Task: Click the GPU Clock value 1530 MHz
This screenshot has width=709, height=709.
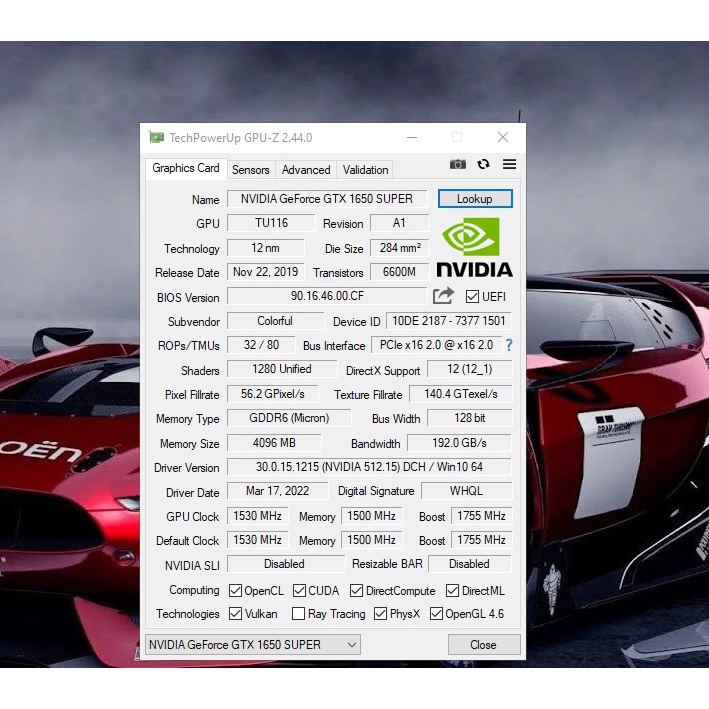Action: pos(257,516)
